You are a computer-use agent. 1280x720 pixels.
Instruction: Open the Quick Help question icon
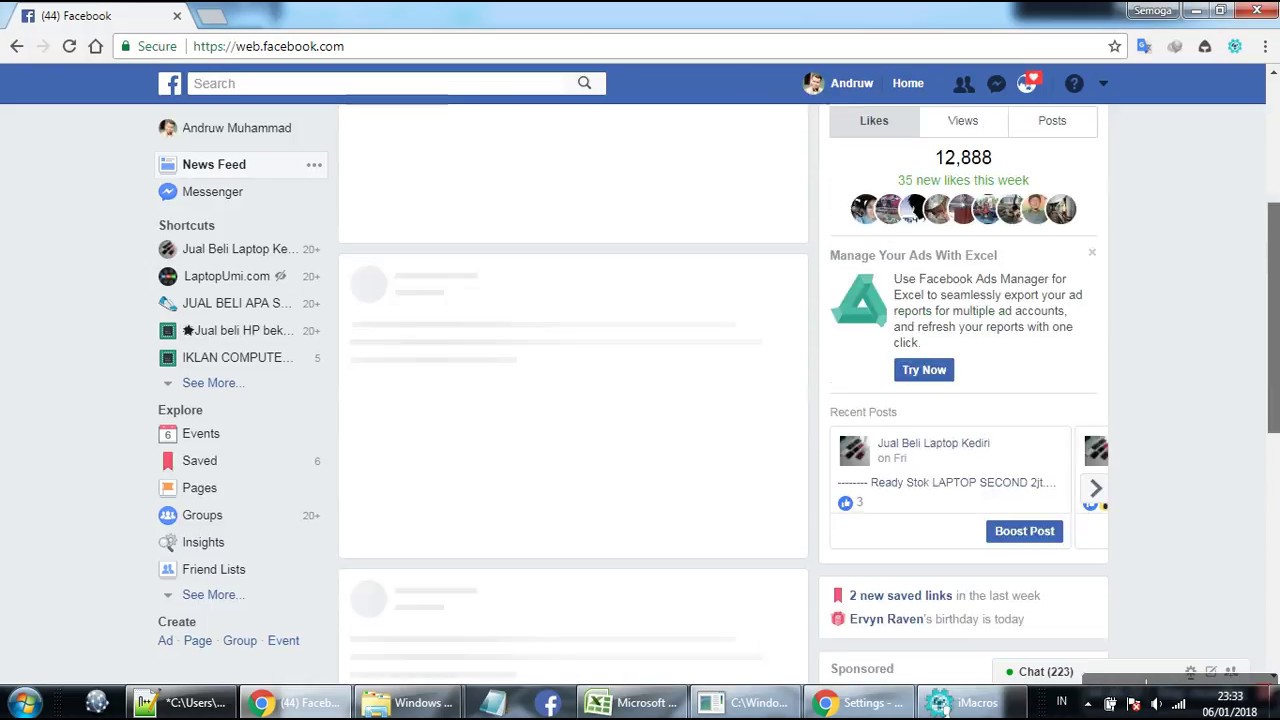pyautogui.click(x=1074, y=84)
